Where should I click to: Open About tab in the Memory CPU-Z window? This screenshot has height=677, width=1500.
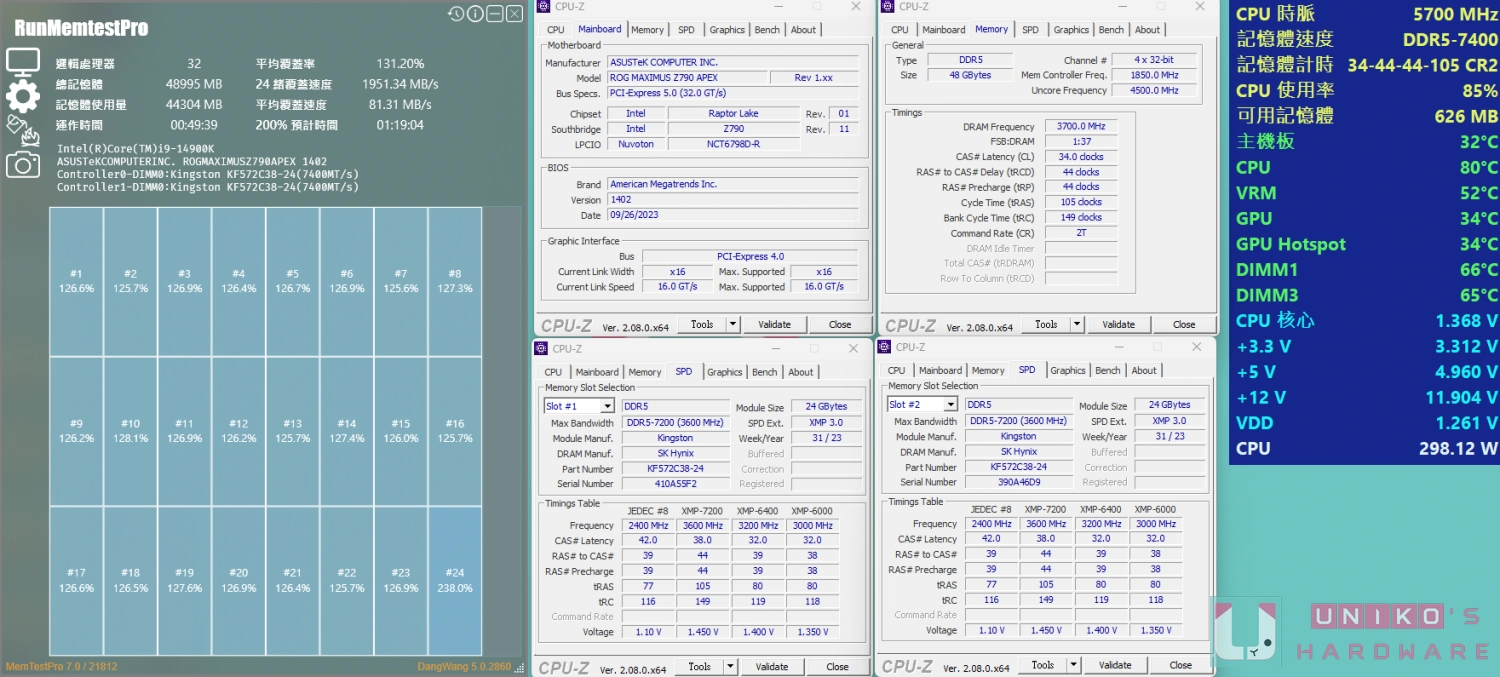1148,30
